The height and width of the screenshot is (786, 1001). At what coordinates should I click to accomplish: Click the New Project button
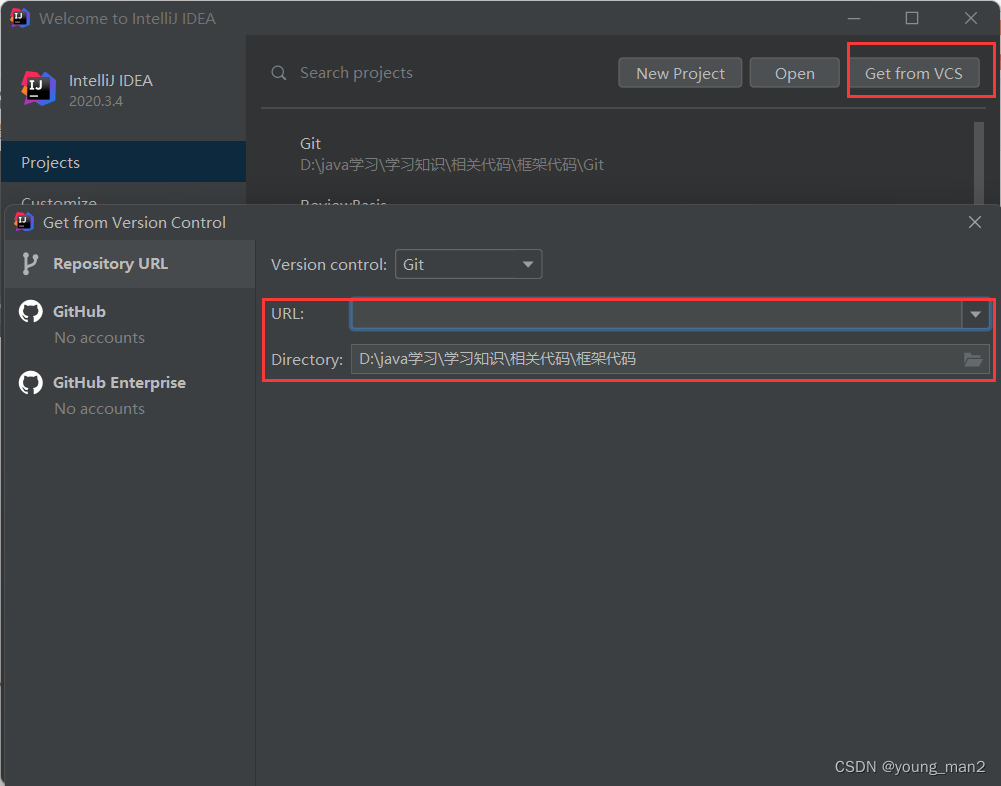tap(680, 73)
